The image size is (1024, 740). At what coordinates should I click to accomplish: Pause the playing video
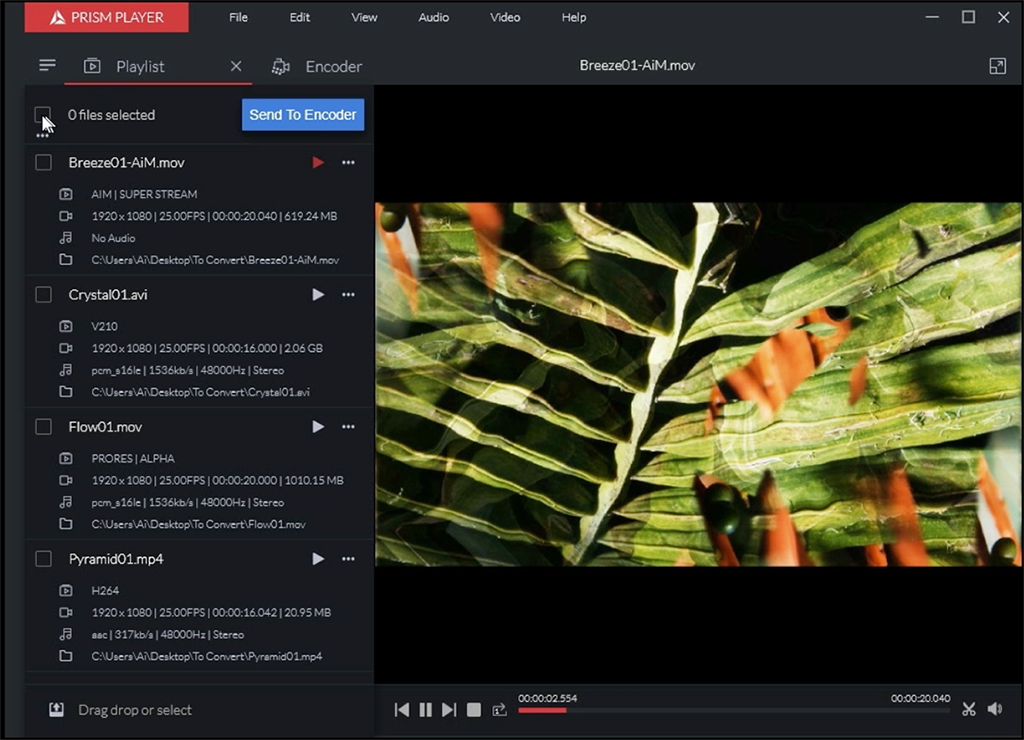(426, 710)
